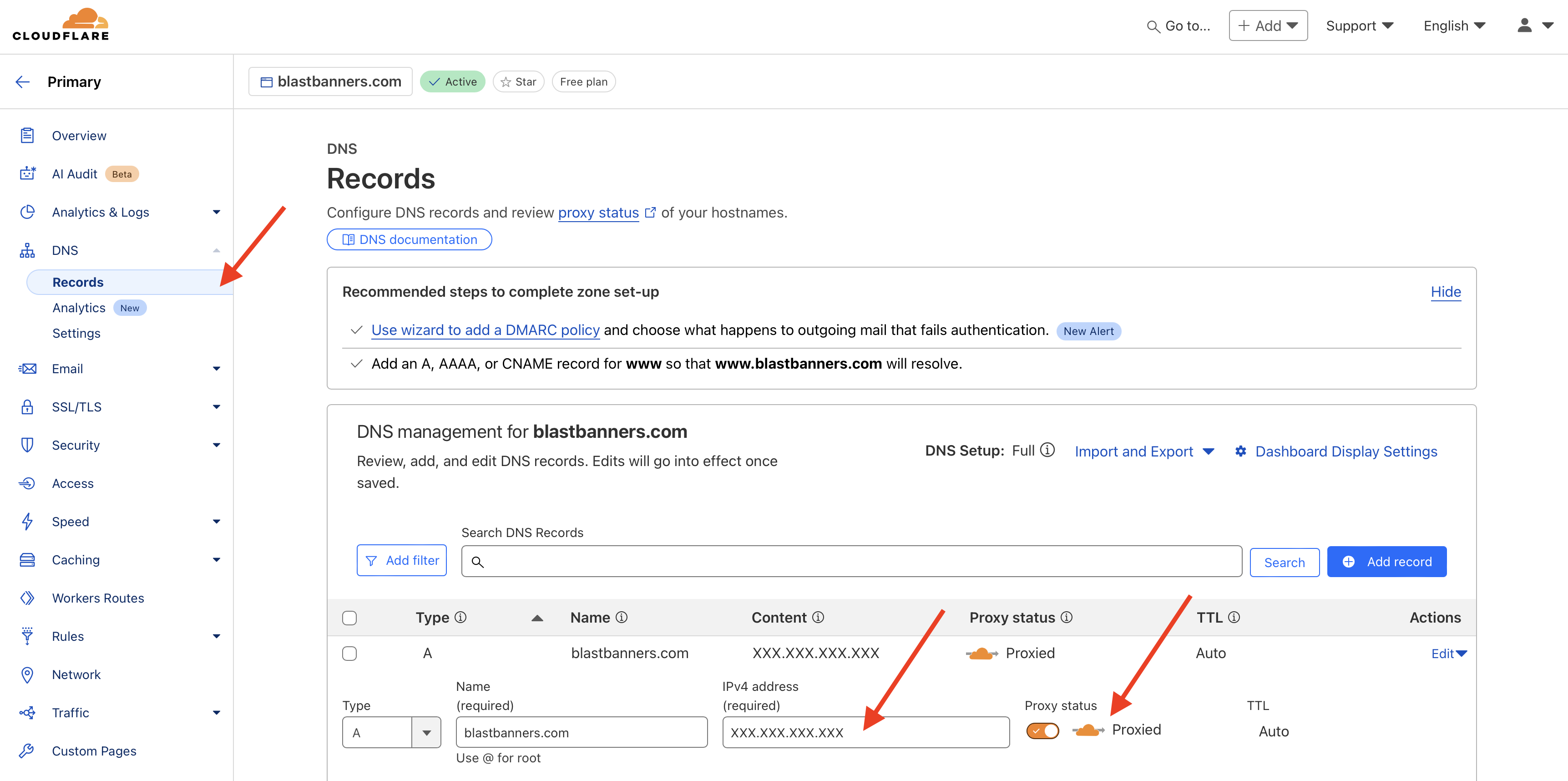Check the blastbanners.com A record checkbox
The image size is (1568, 781).
(x=349, y=653)
